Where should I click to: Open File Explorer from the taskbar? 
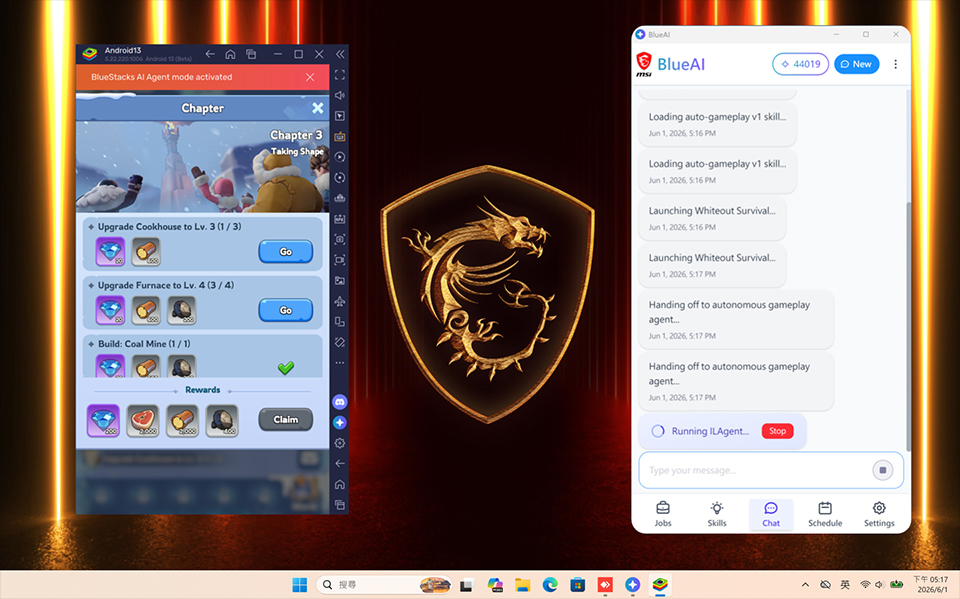[522, 585]
